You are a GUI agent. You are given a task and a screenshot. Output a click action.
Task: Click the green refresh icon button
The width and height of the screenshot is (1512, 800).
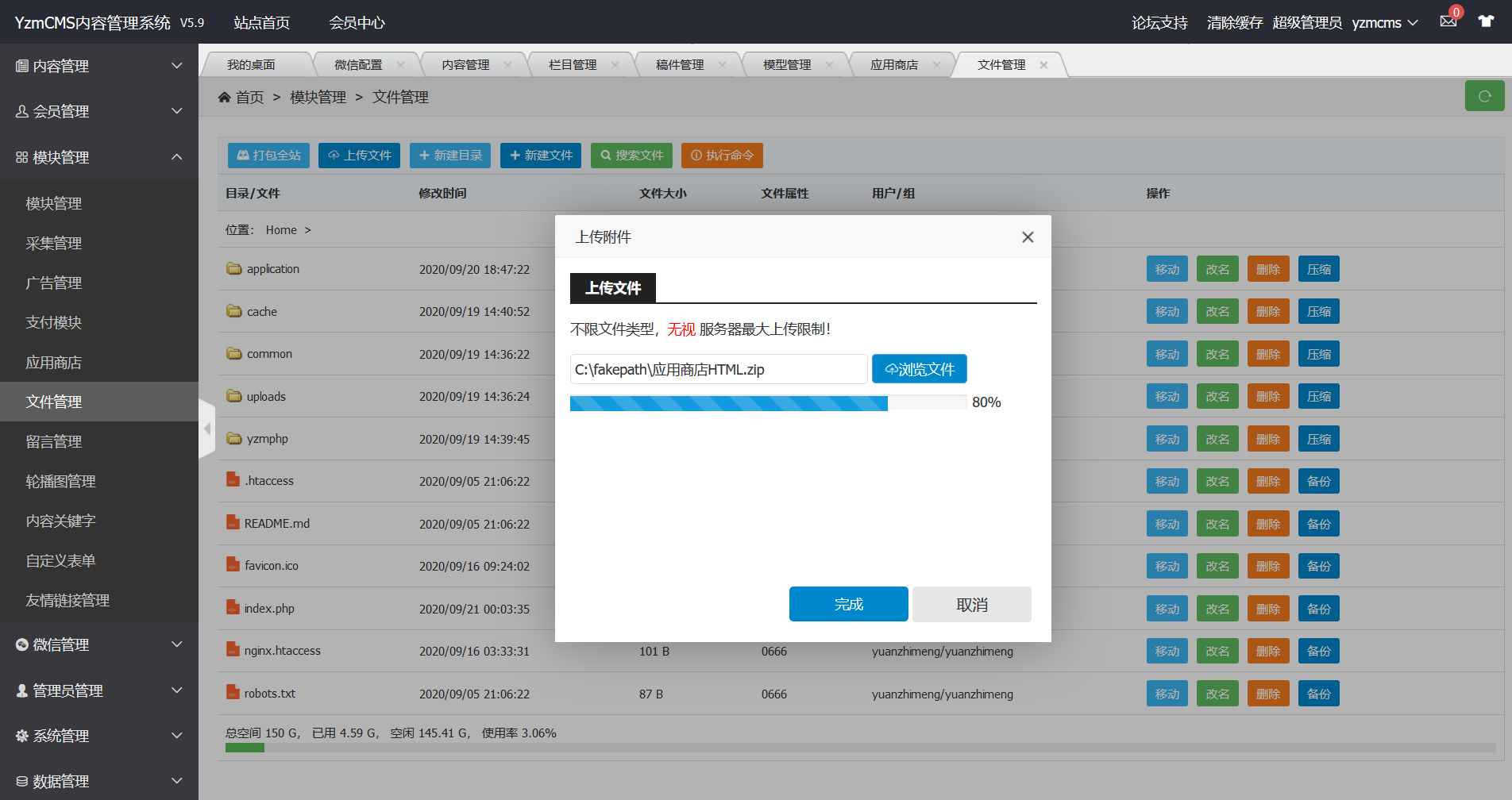(1483, 96)
